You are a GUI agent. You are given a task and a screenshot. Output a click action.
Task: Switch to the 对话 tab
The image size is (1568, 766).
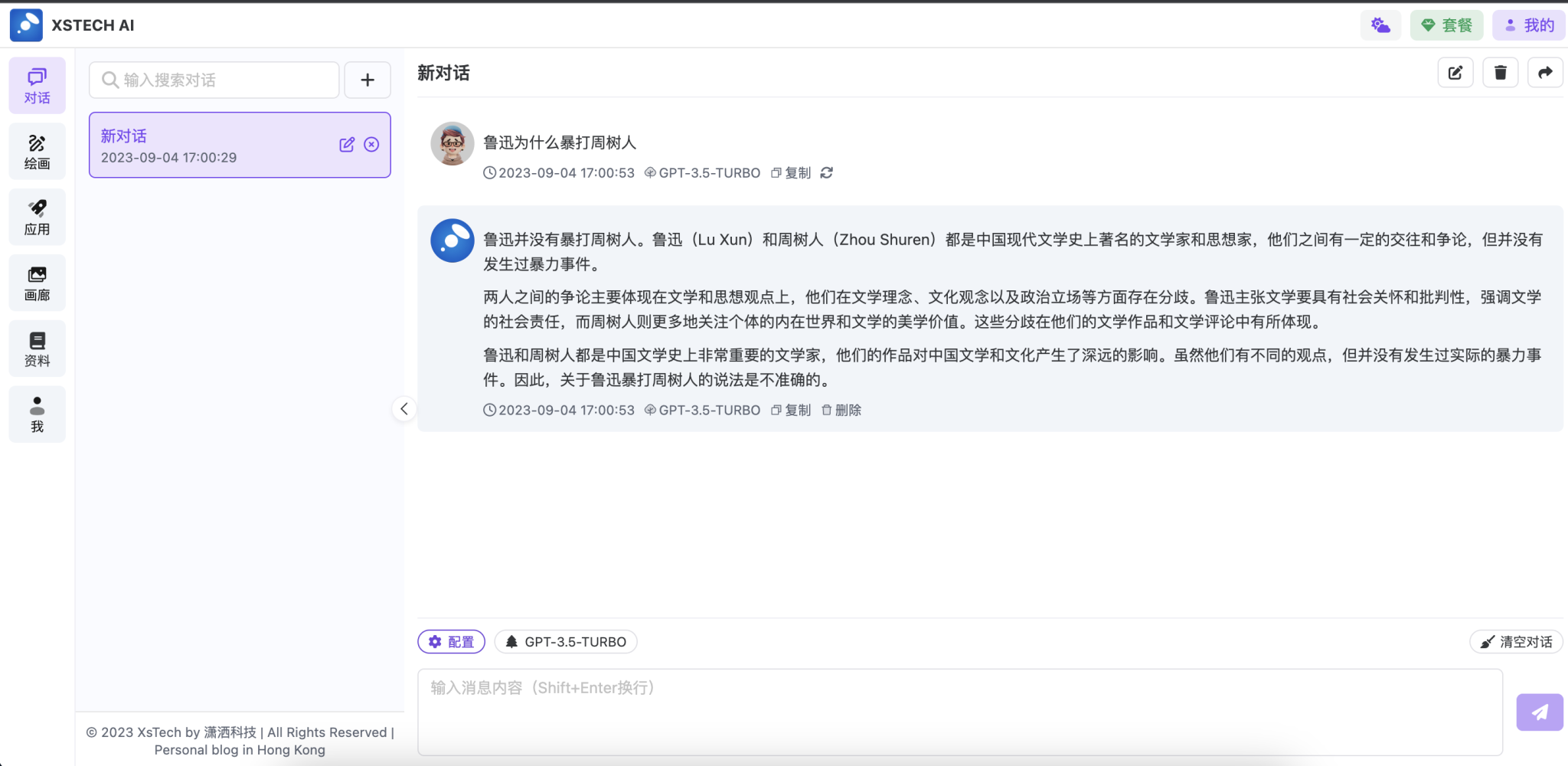(37, 85)
